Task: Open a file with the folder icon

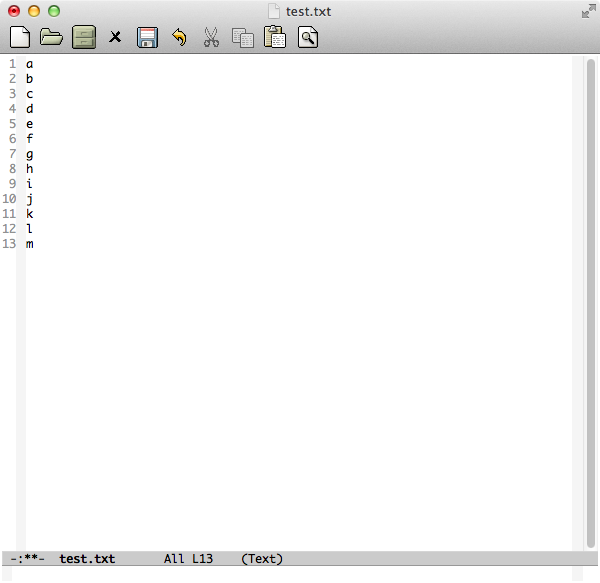Action: tap(51, 37)
